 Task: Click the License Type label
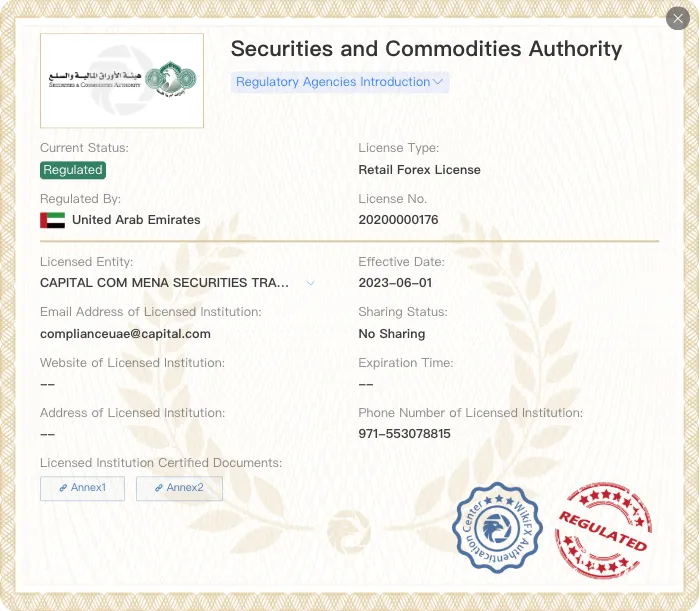coord(399,148)
